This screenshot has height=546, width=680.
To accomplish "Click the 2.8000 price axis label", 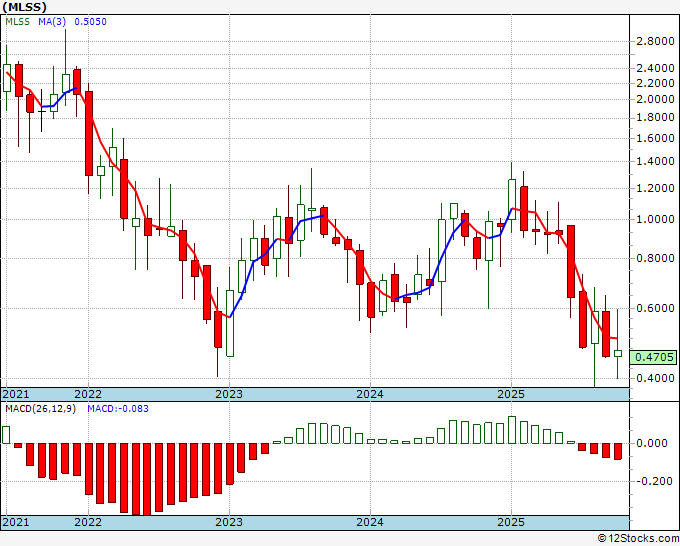I will tap(655, 42).
